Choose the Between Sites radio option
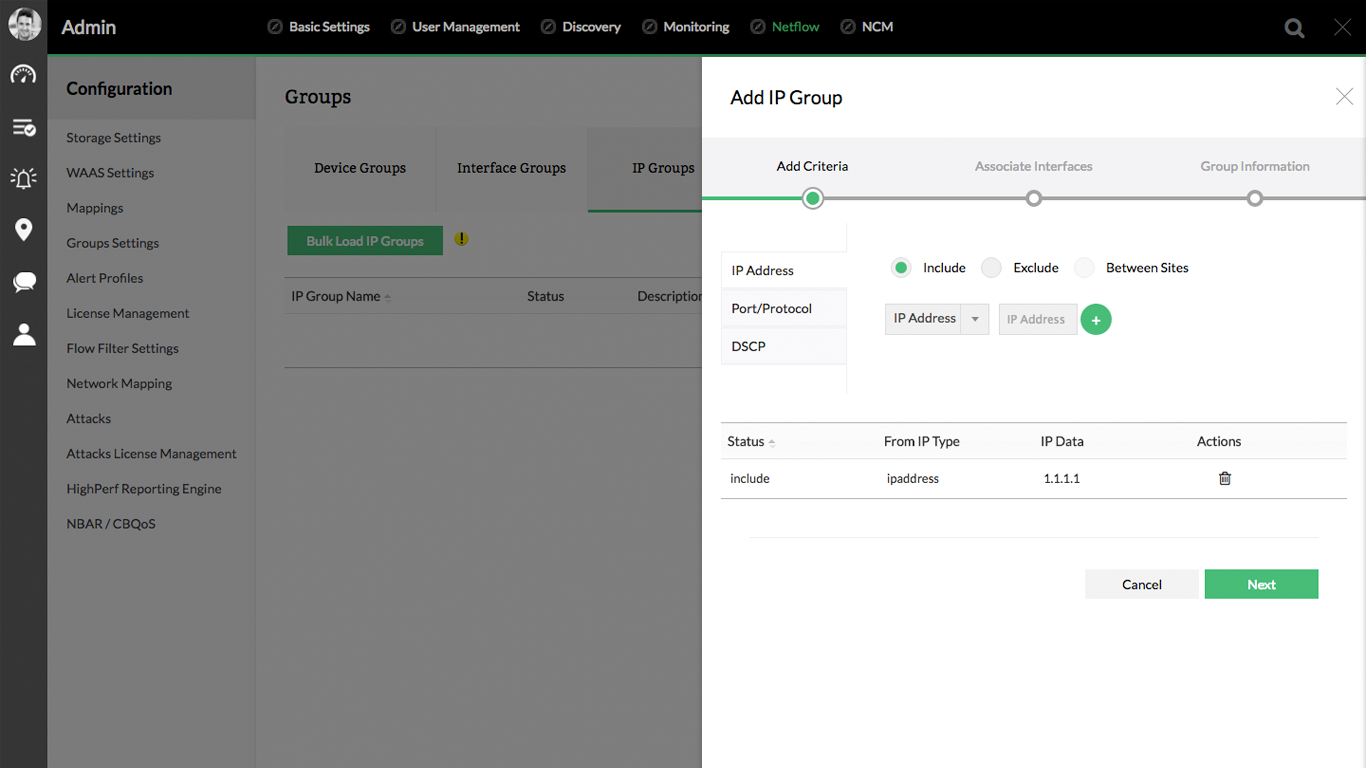Image resolution: width=1366 pixels, height=768 pixels. click(x=1084, y=268)
